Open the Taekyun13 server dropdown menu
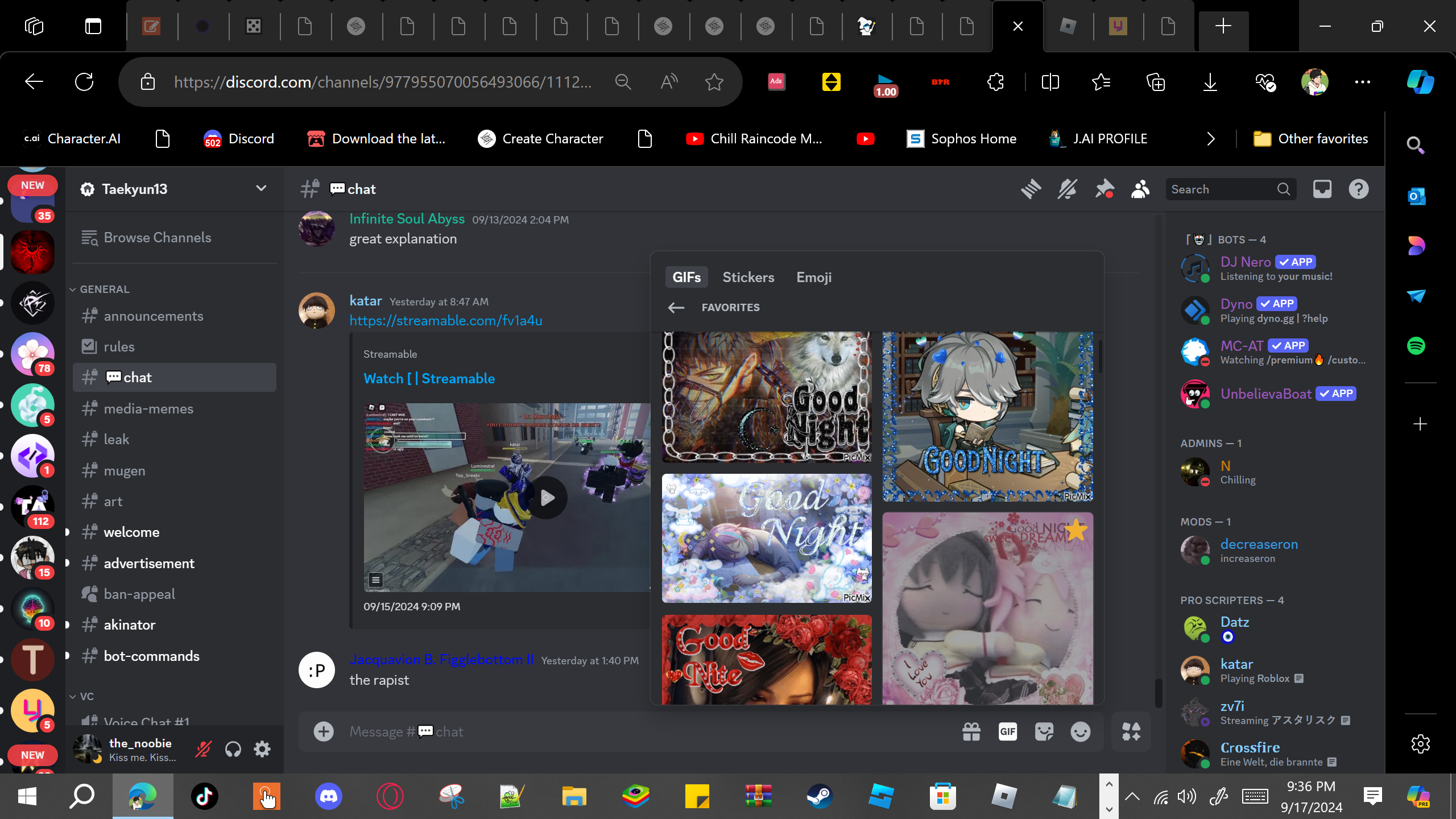The width and height of the screenshot is (1456, 819). point(261,188)
